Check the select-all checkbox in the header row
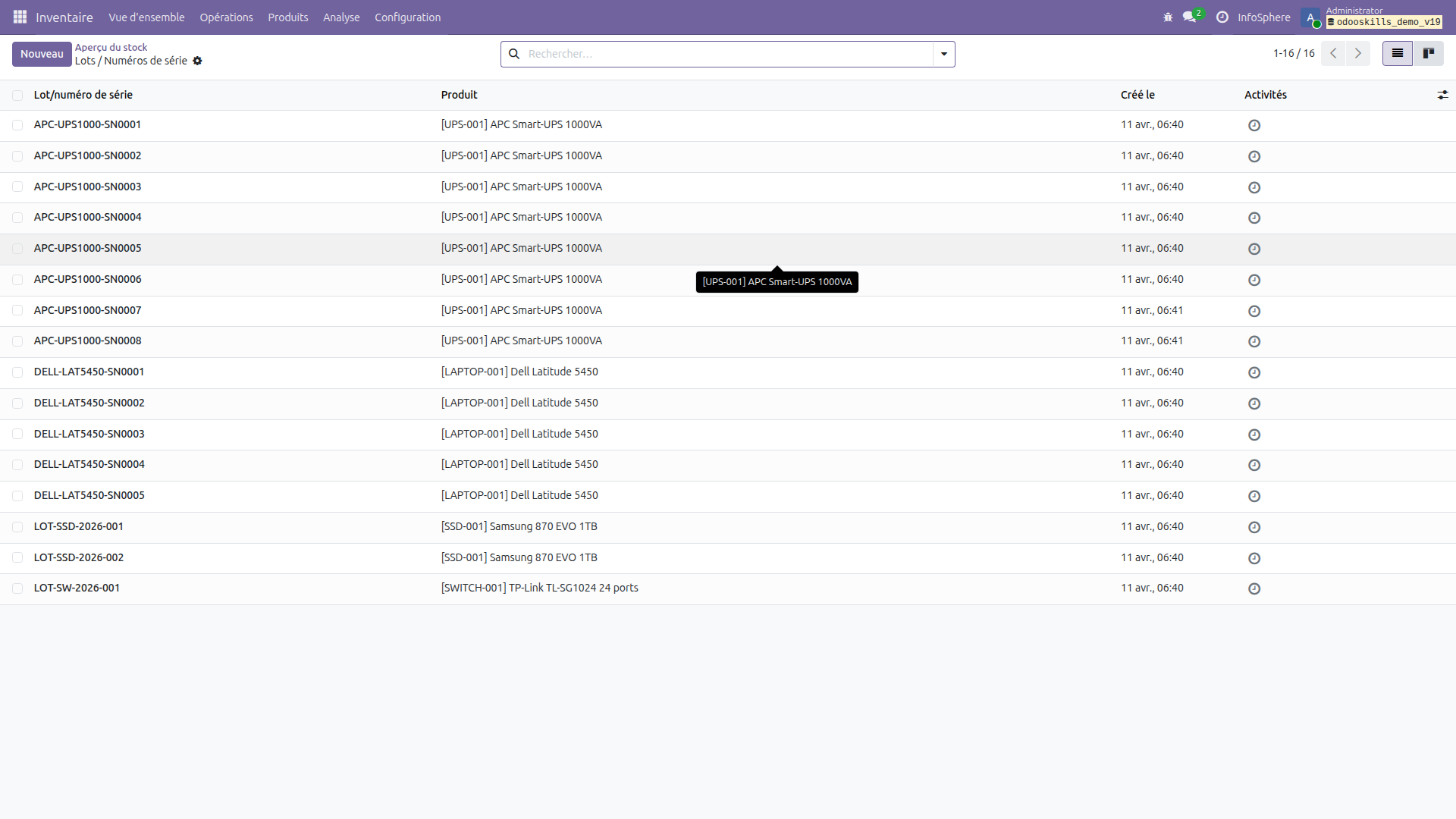 coord(17,95)
